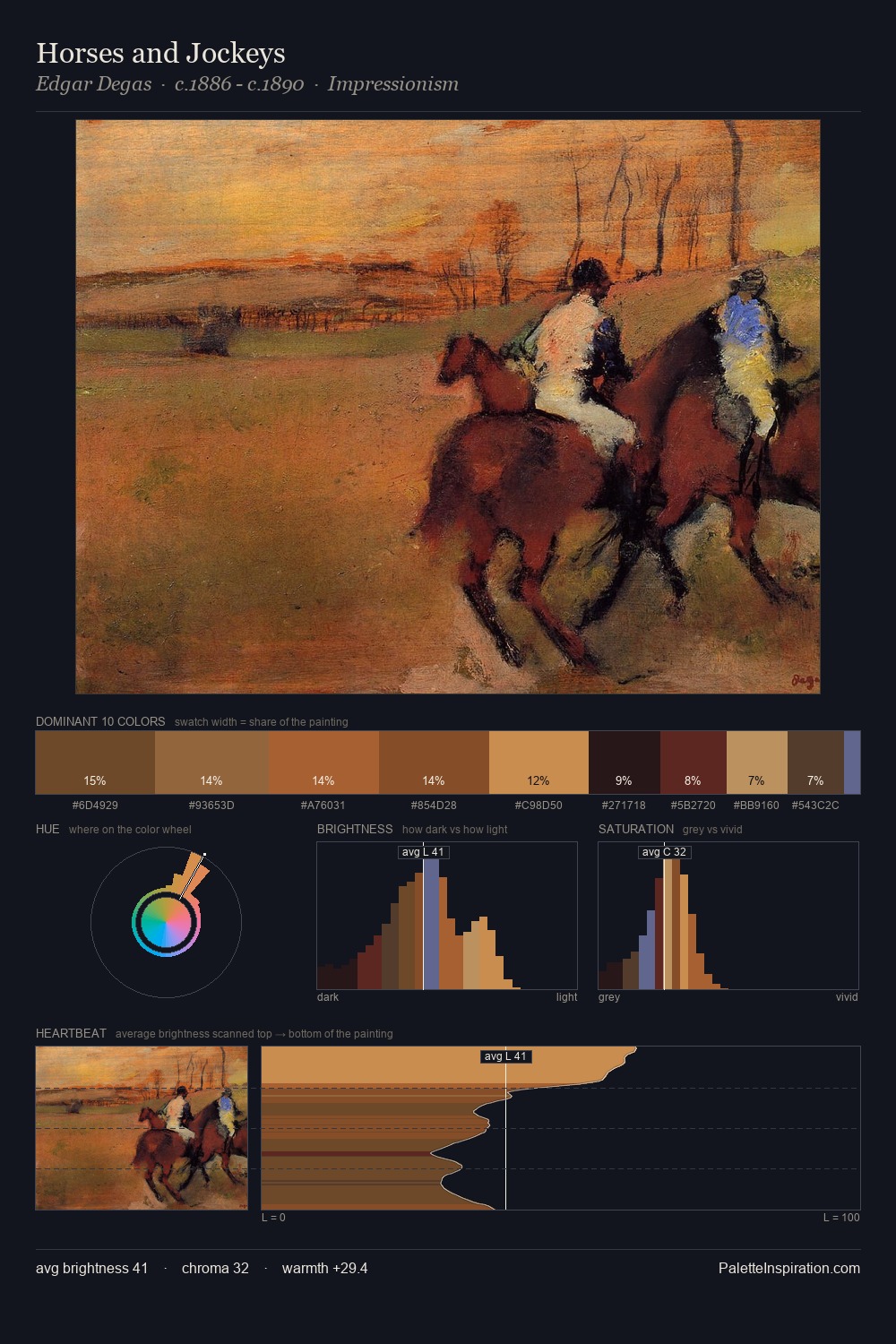Click the 'warmth +29.4' footer stat
This screenshot has height=1344, width=896.
(324, 1268)
